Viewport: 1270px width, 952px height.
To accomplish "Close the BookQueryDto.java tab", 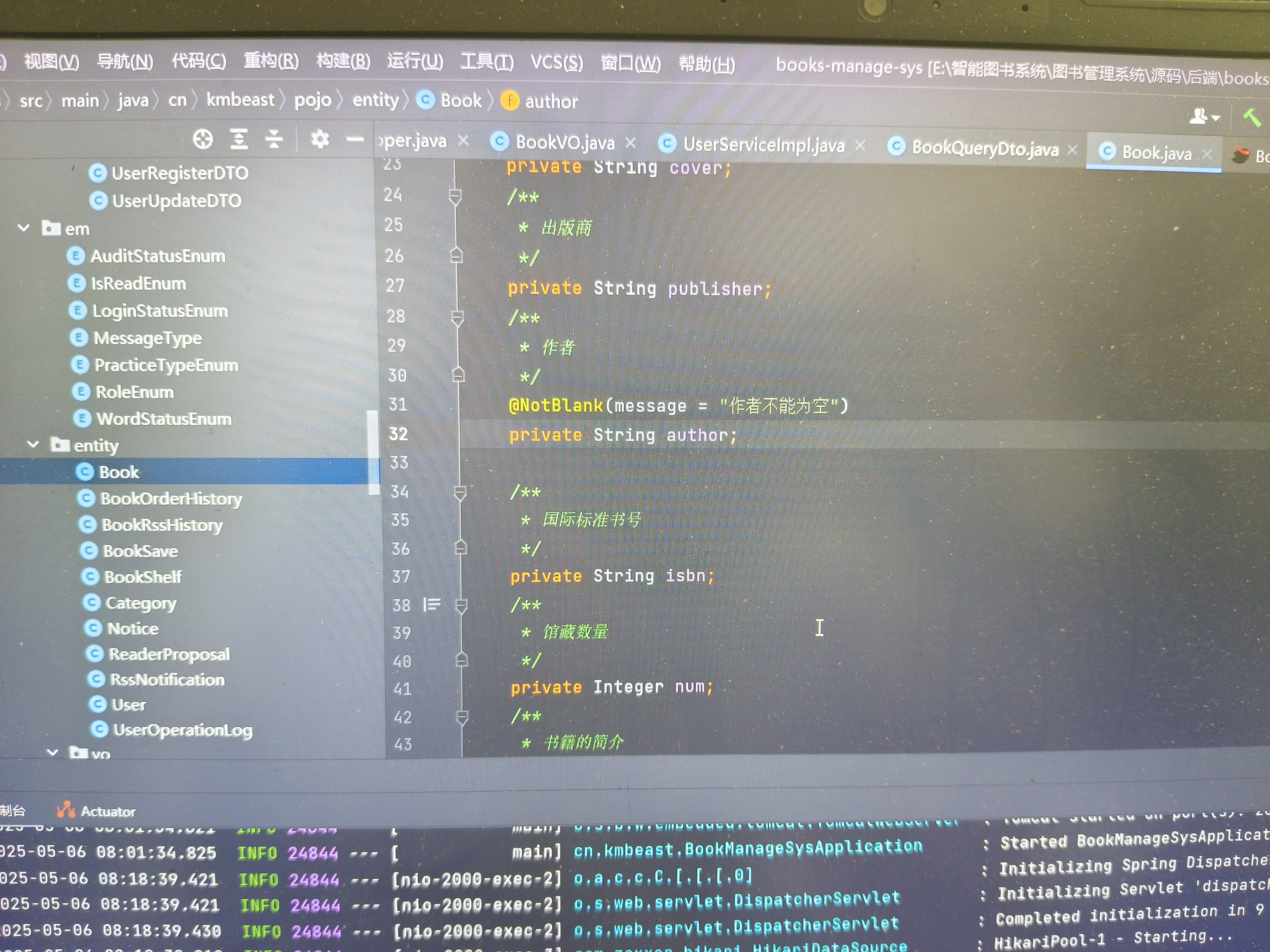I will click(x=1072, y=150).
